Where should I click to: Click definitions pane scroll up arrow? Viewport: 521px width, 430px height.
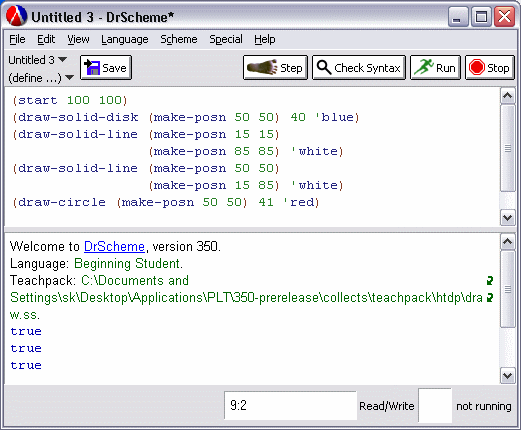coord(507,96)
